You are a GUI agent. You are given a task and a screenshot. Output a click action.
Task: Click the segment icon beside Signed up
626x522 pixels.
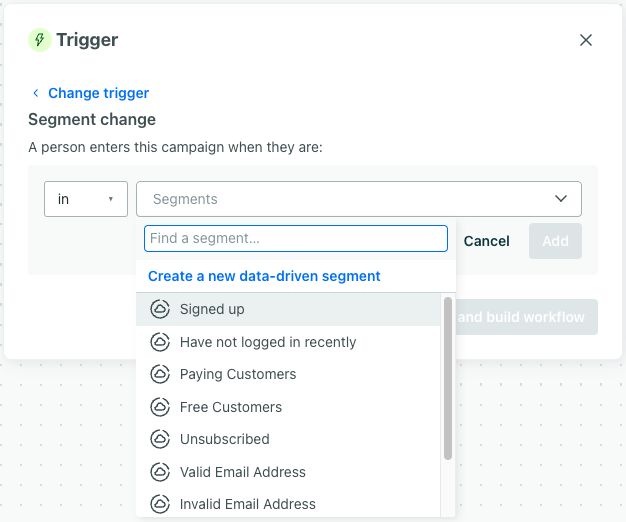(x=159, y=309)
